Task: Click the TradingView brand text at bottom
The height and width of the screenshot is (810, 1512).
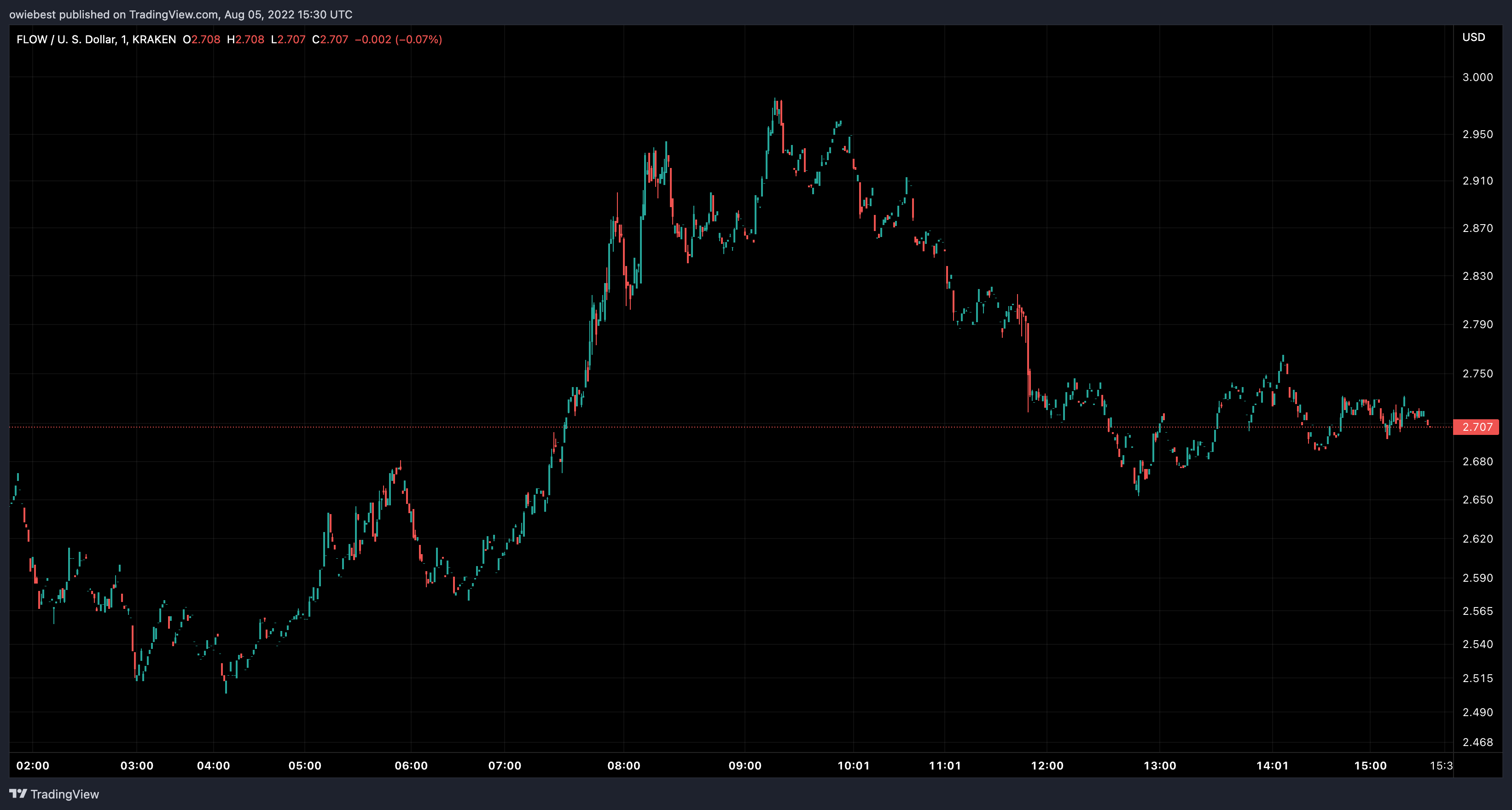Action: pyautogui.click(x=64, y=794)
